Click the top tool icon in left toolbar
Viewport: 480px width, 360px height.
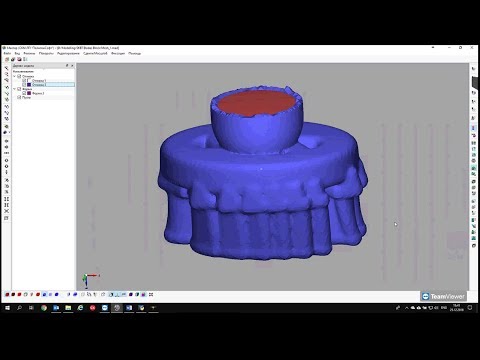[x=6, y=68]
